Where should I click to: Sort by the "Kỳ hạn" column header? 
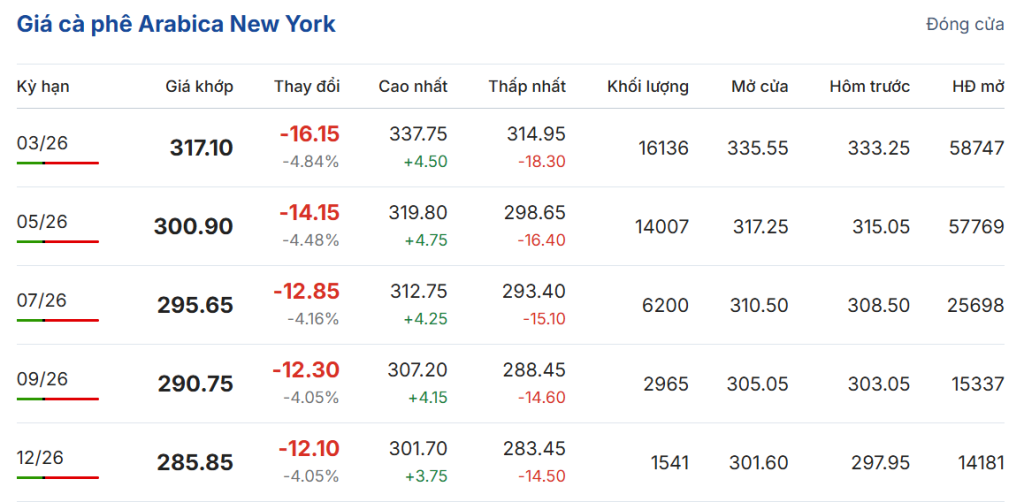(x=43, y=87)
